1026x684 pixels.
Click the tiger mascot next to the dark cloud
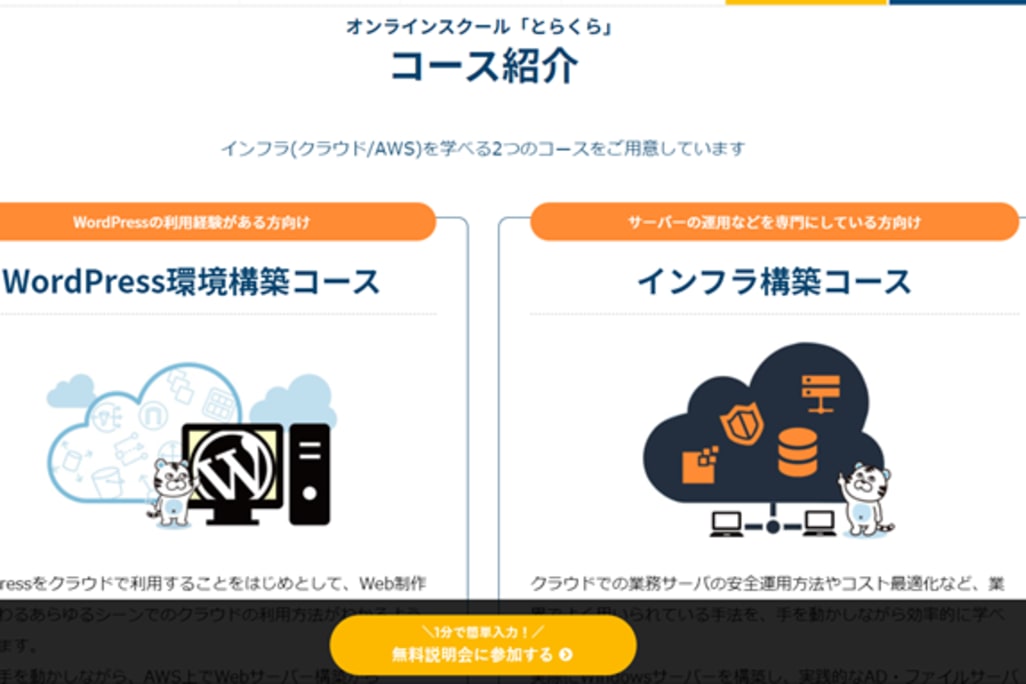[x=866, y=499]
